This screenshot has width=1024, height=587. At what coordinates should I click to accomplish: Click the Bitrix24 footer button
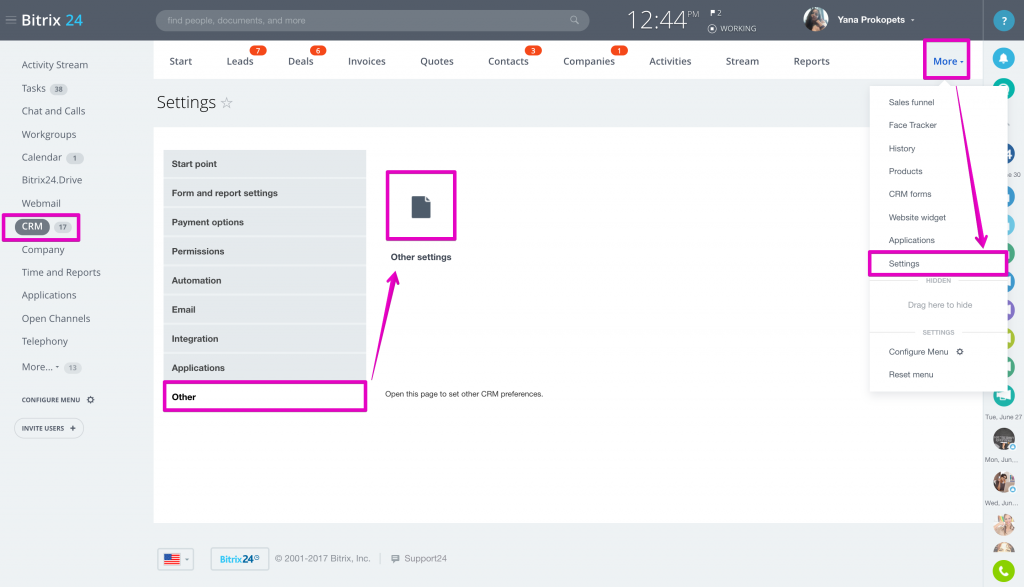tap(240, 559)
